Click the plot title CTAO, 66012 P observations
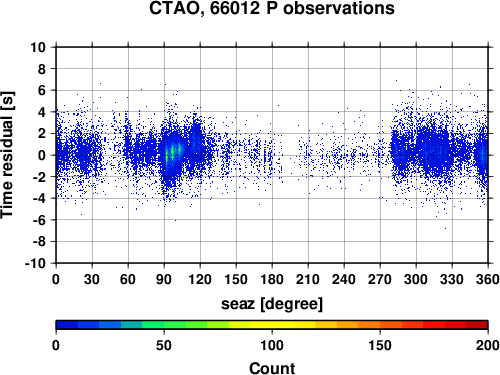The image size is (500, 375). [x=272, y=8]
